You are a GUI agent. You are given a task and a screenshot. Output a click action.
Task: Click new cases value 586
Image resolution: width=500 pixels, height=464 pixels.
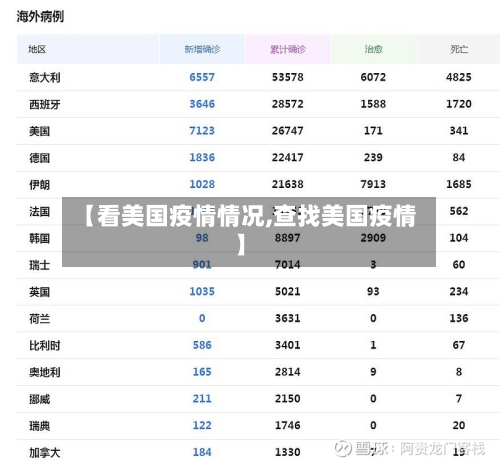pyautogui.click(x=202, y=345)
